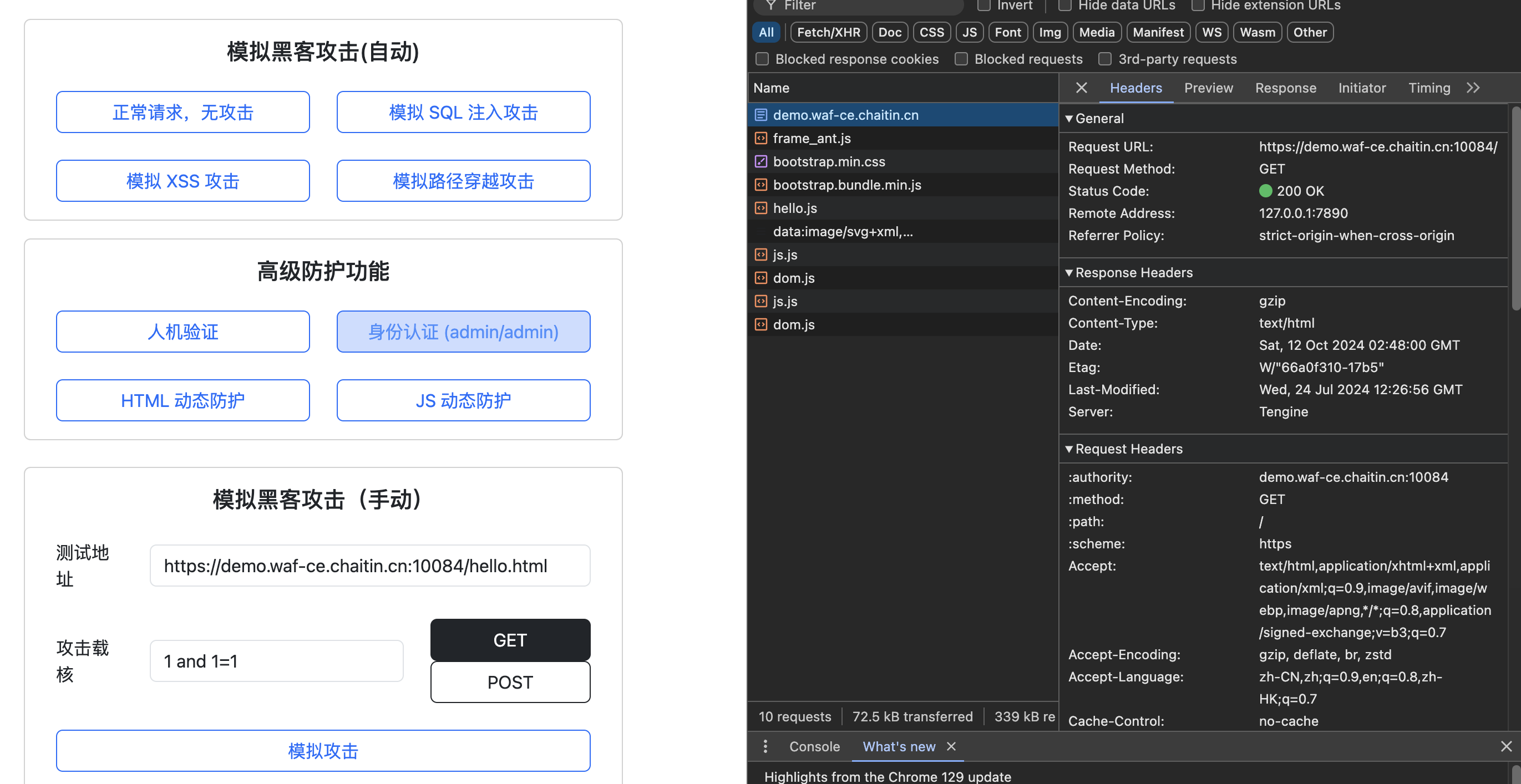
Task: Select the Fetch/XHR filter chip
Action: click(x=828, y=33)
